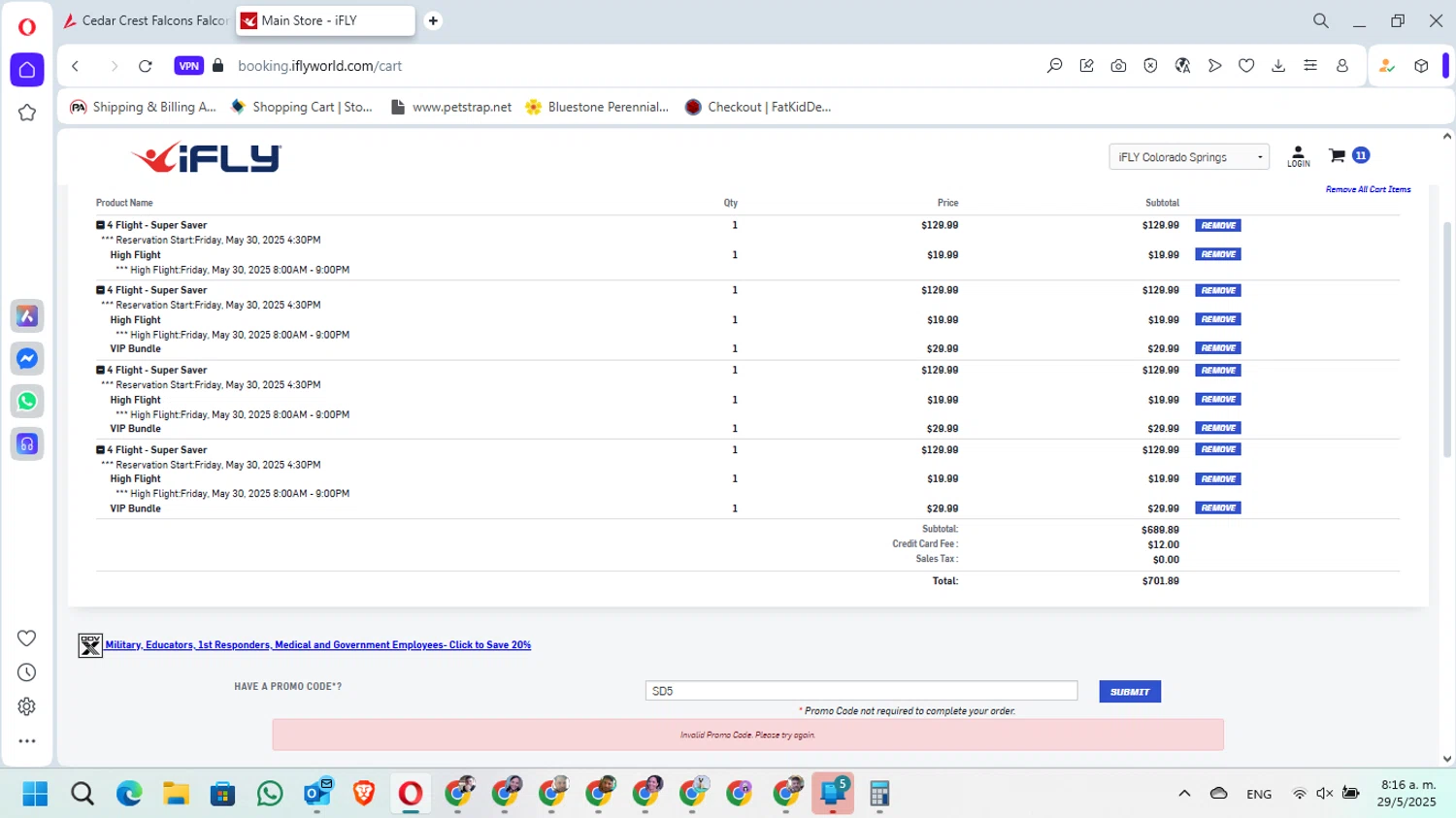
Task: Click the browser reload page icon
Action: (146, 66)
